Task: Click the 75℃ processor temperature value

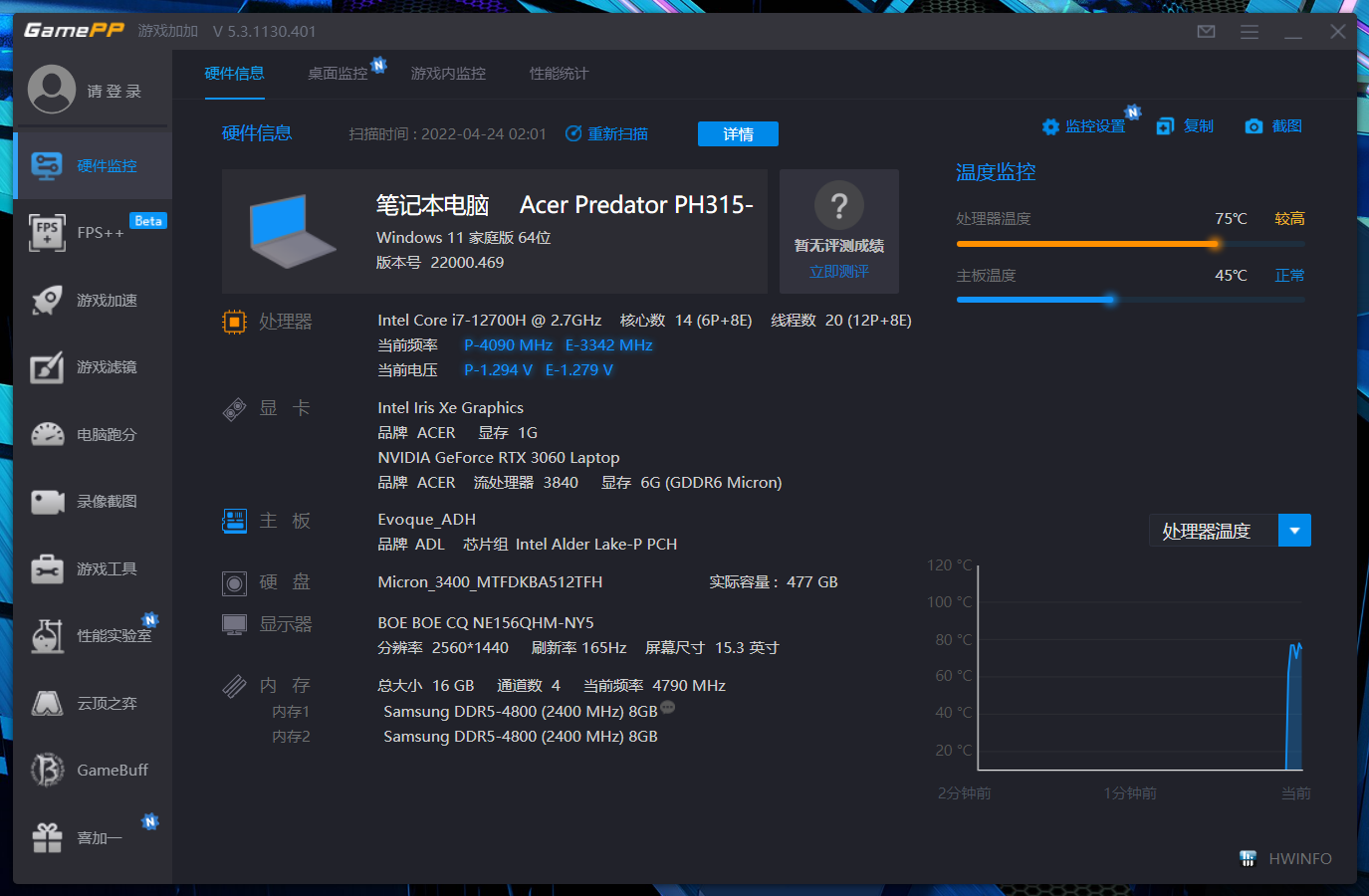Action: pyautogui.click(x=1231, y=219)
